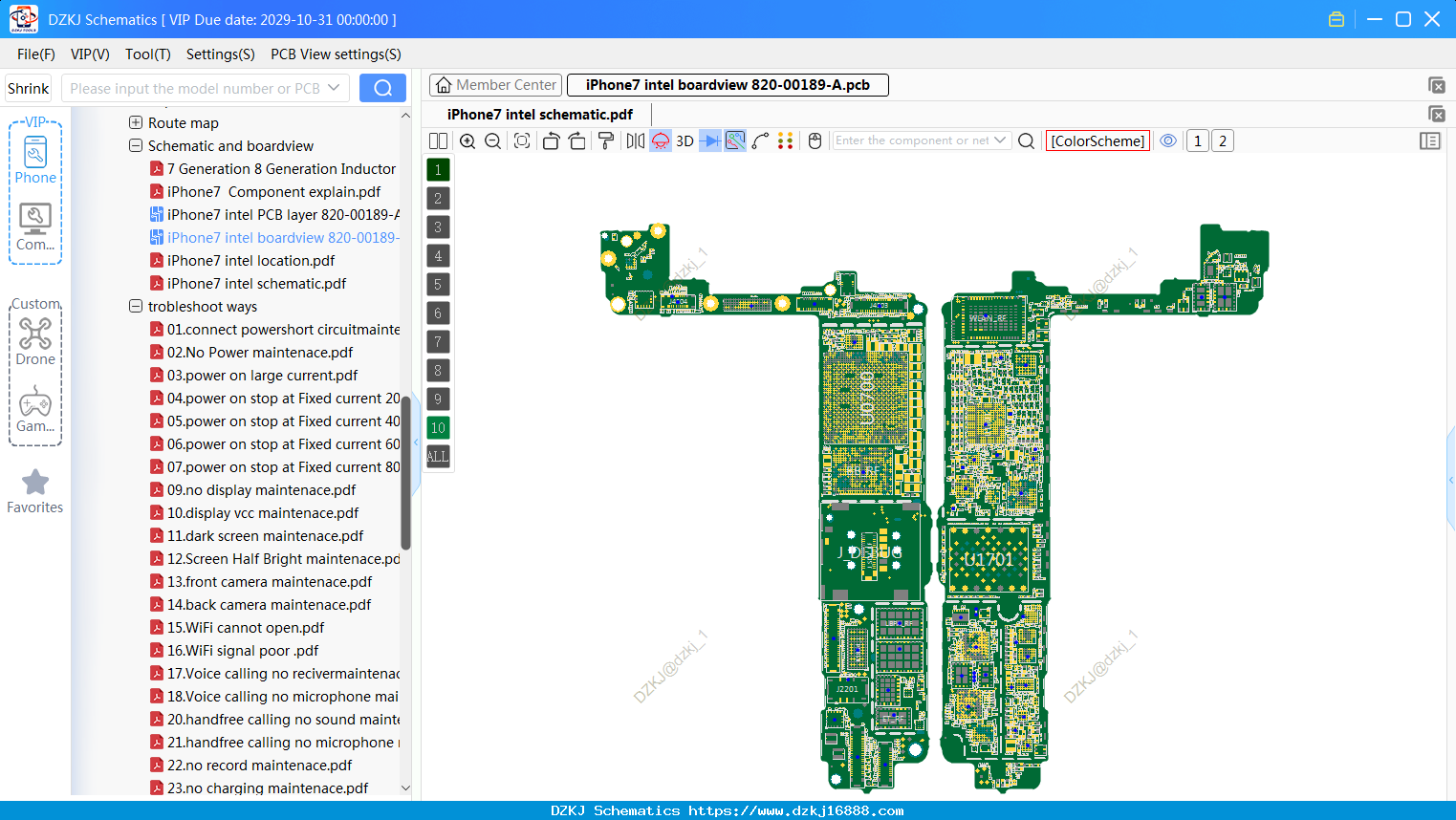Click the blue search button
This screenshot has height=820, width=1456.
(382, 88)
